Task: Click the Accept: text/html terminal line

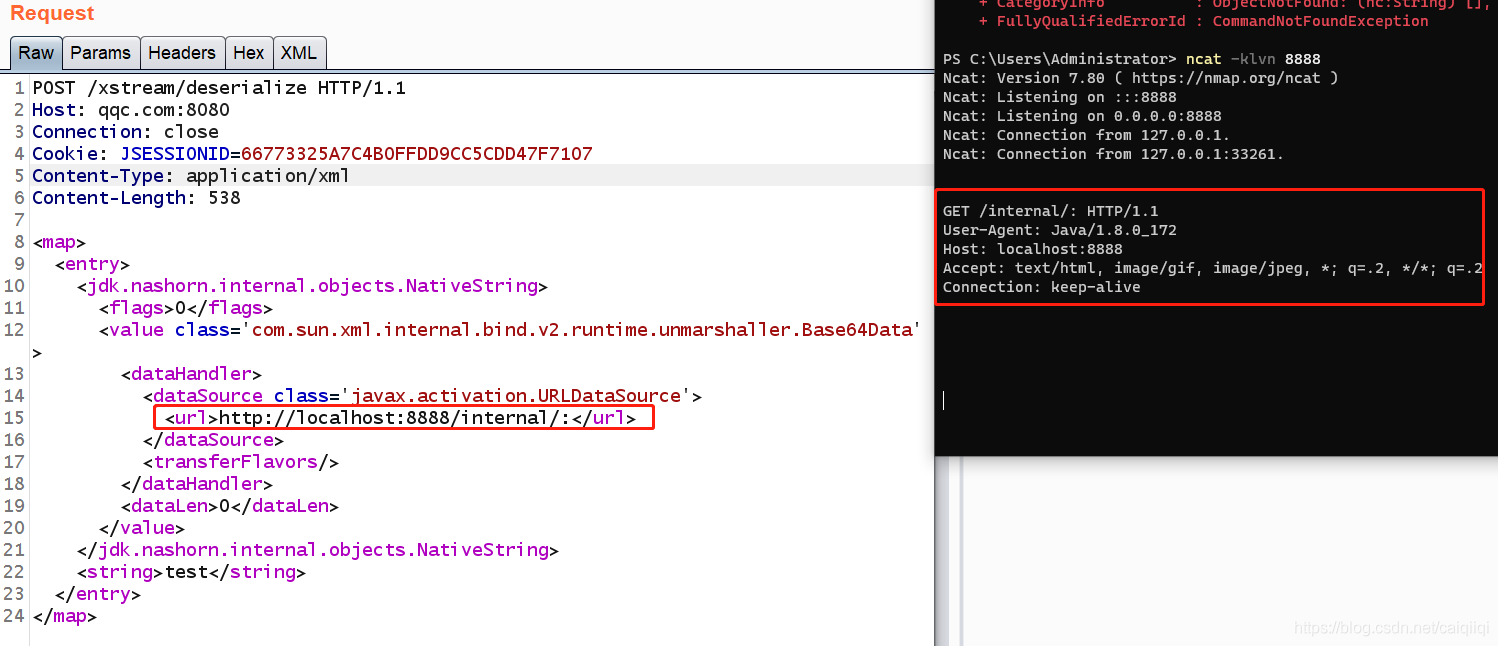Action: tap(1212, 268)
